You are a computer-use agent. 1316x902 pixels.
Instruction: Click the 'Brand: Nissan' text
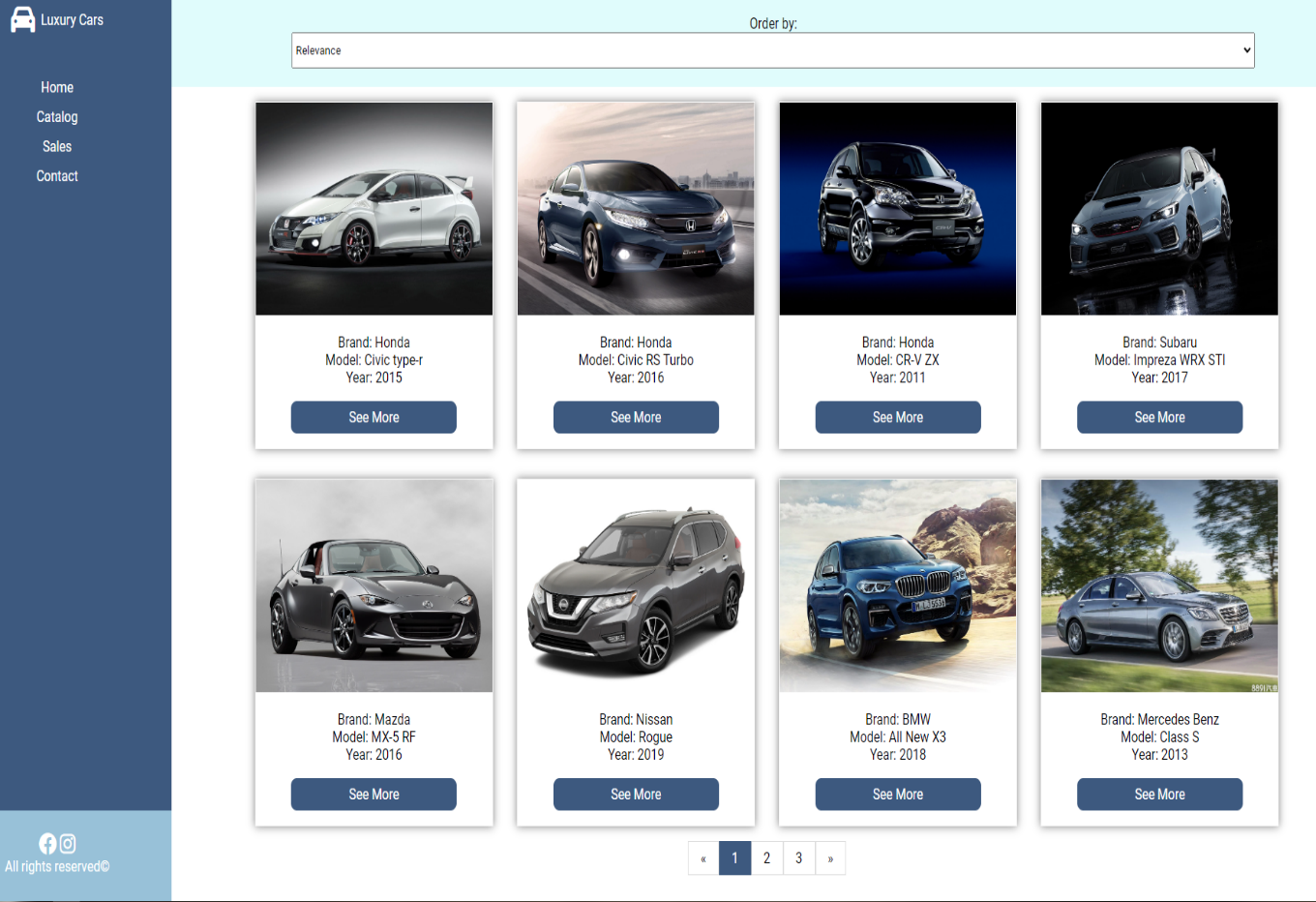coord(636,720)
